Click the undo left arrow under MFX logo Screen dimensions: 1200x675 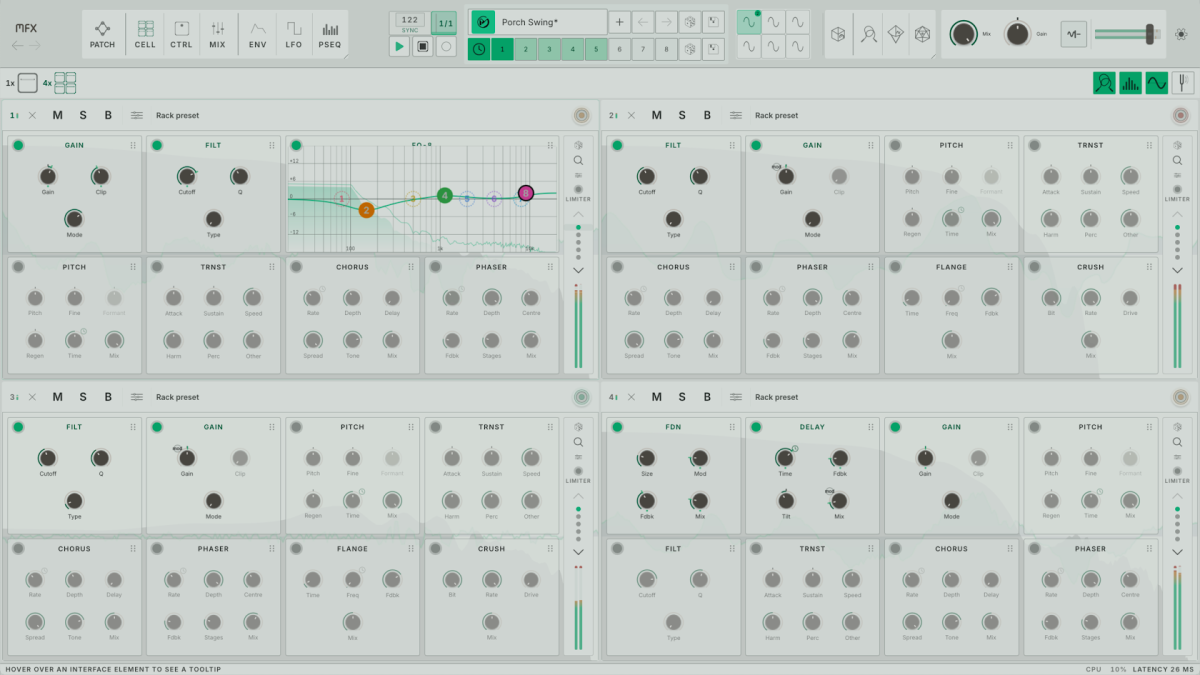coord(18,45)
